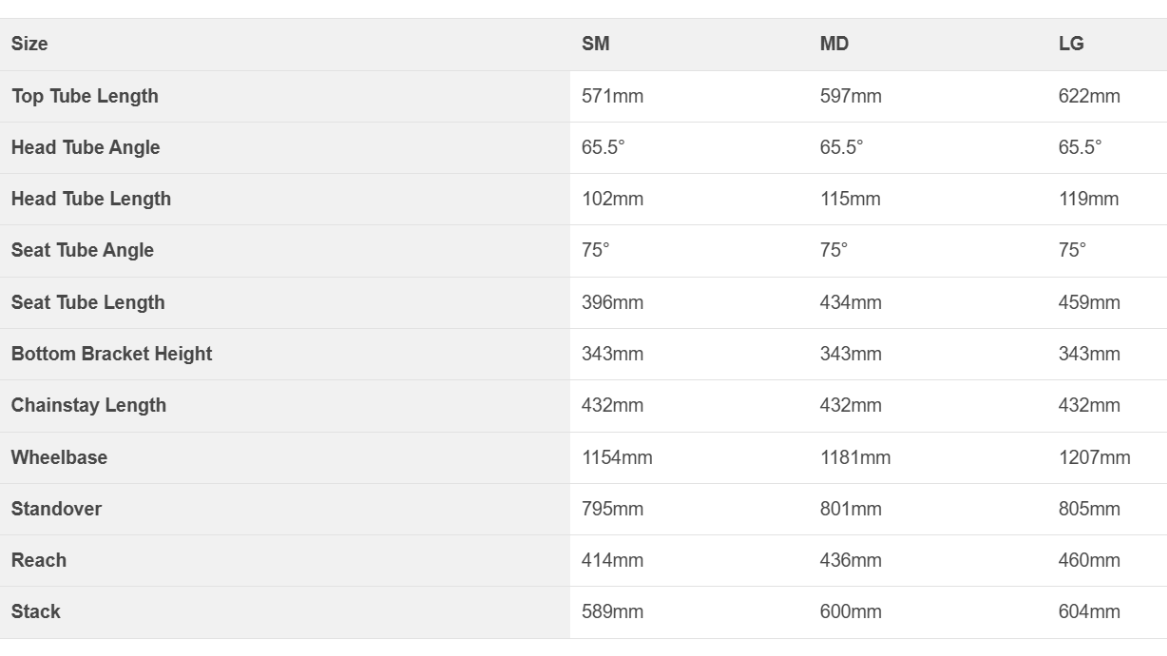The width and height of the screenshot is (1167, 656).
Task: Select the SM column header
Action: 595,44
